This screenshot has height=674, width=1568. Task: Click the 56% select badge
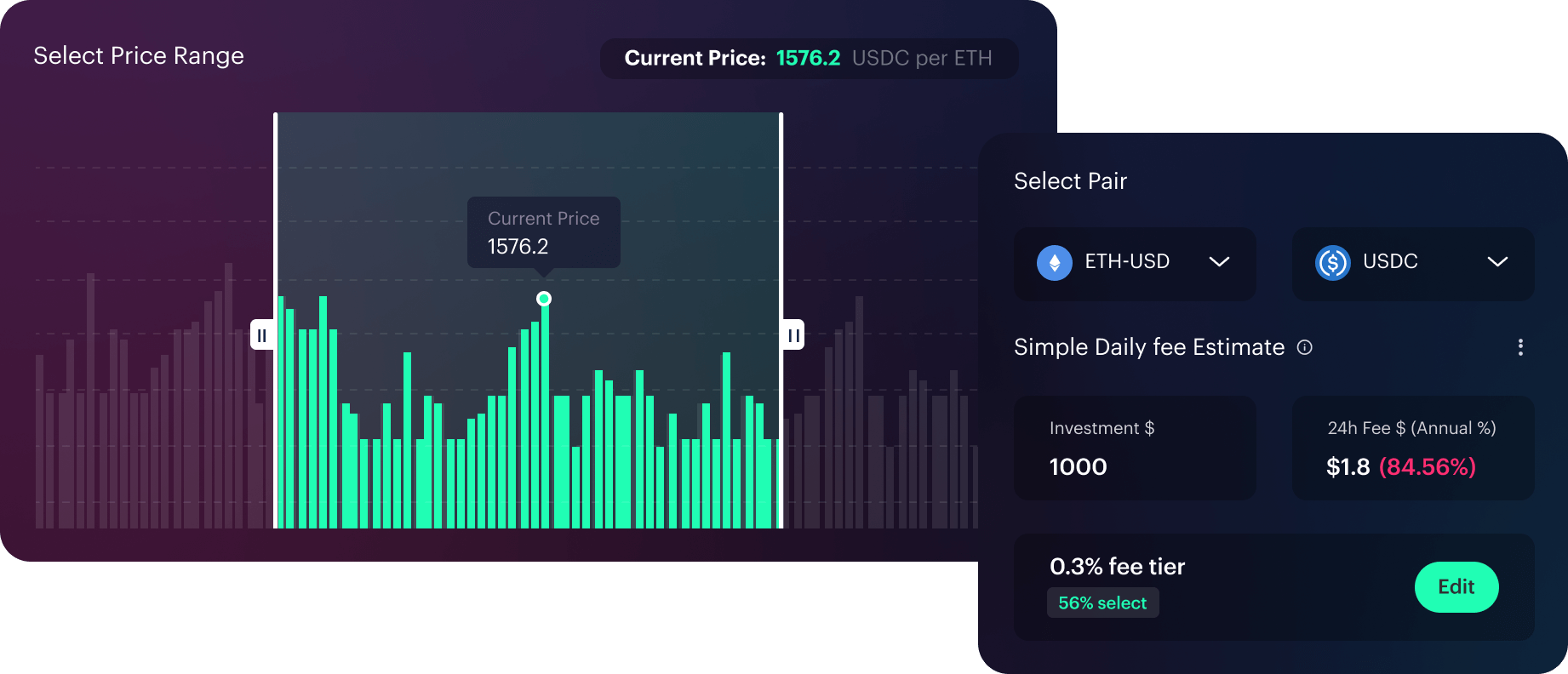point(1102,603)
